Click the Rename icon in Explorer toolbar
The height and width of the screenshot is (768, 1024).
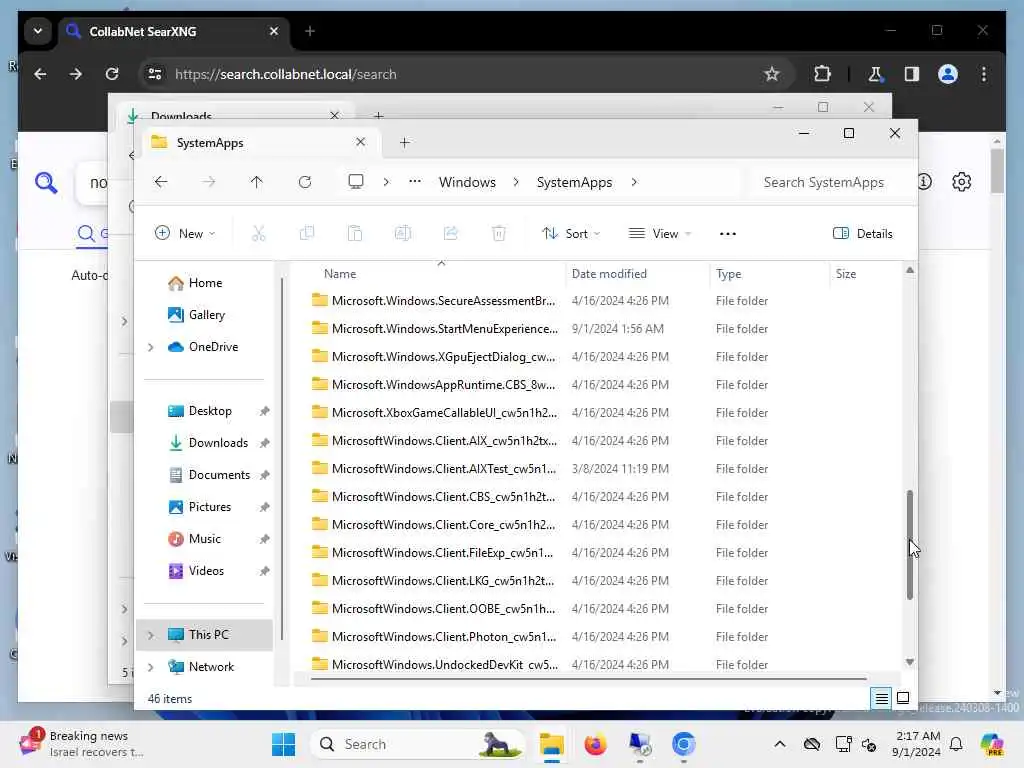[x=403, y=233]
